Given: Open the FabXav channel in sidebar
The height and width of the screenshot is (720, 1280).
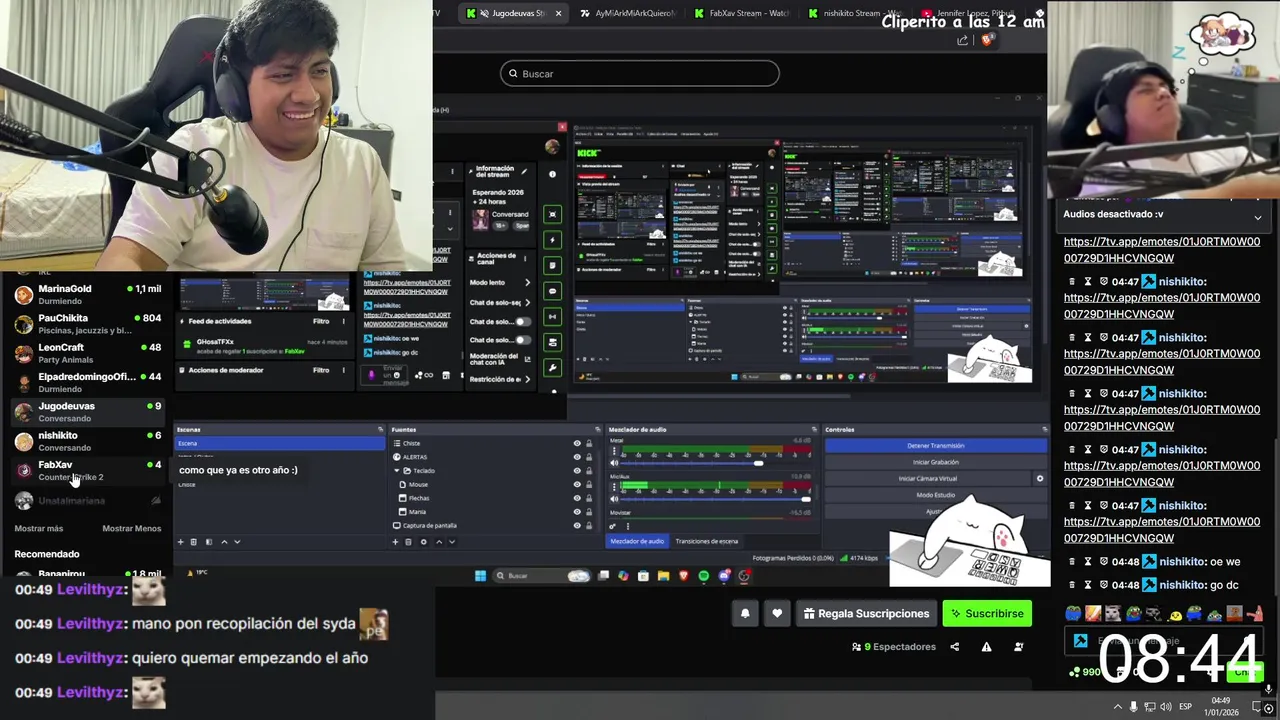Looking at the screenshot, I should pos(87,470).
